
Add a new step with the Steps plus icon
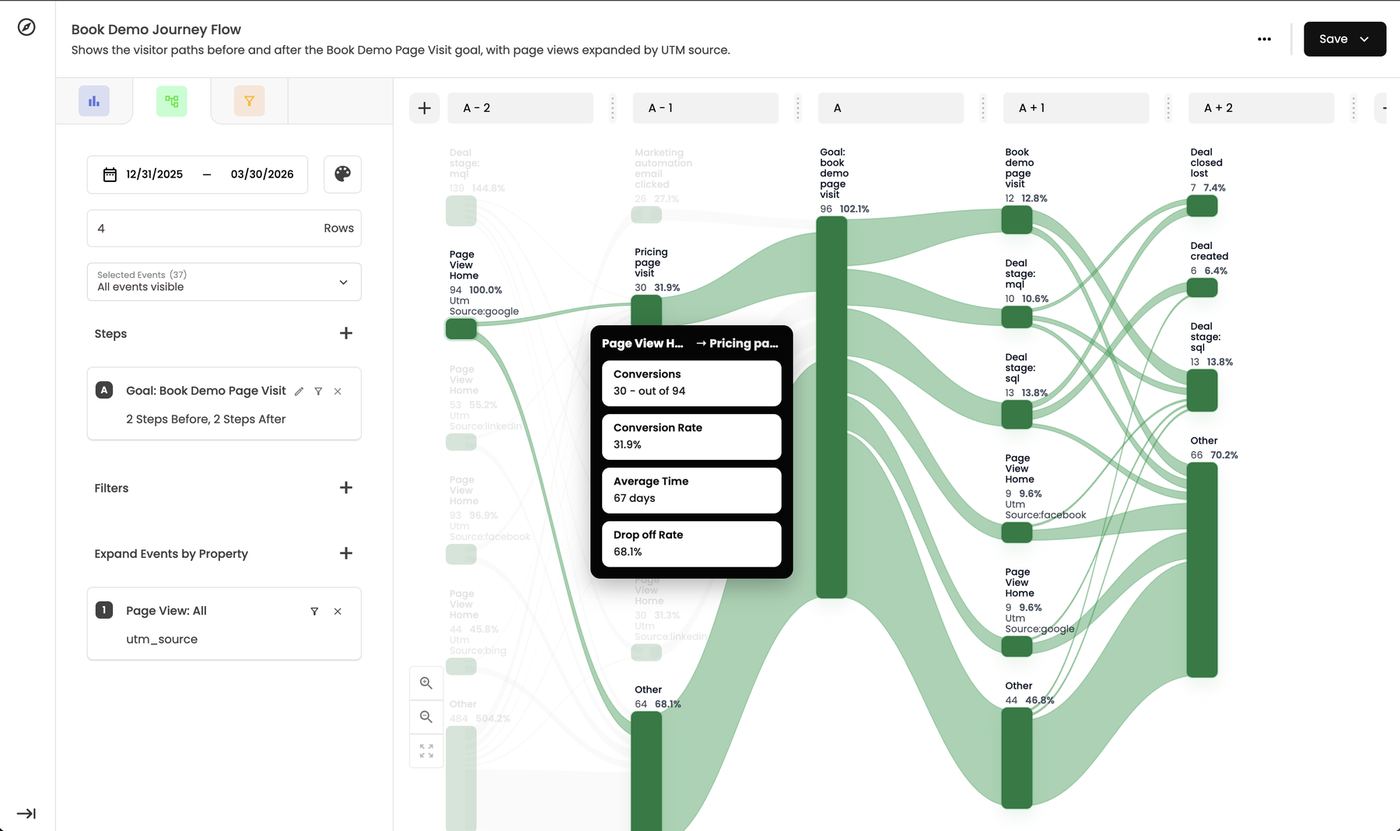coord(346,333)
